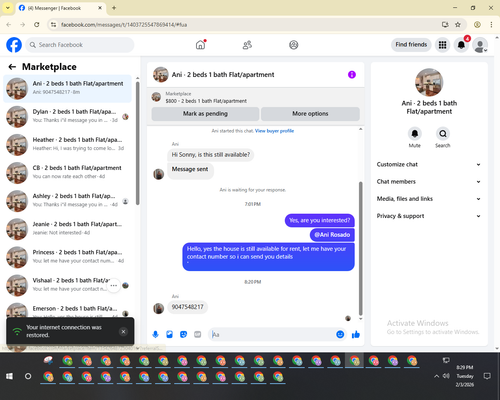Open the three-dot options on Vishaal chat
Viewport: 500px width, 400px height.
click(114, 285)
